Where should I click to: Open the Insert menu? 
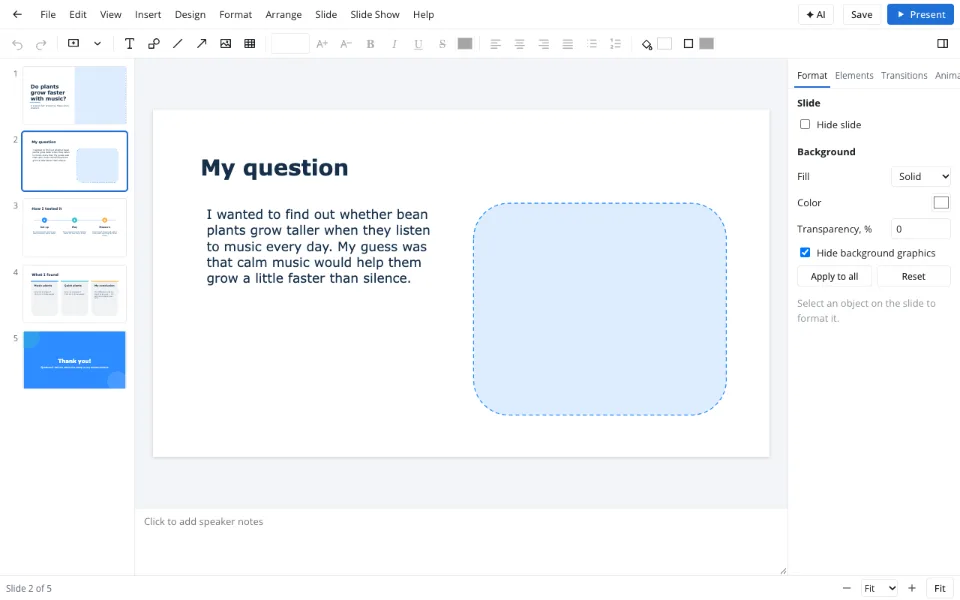coord(148,14)
